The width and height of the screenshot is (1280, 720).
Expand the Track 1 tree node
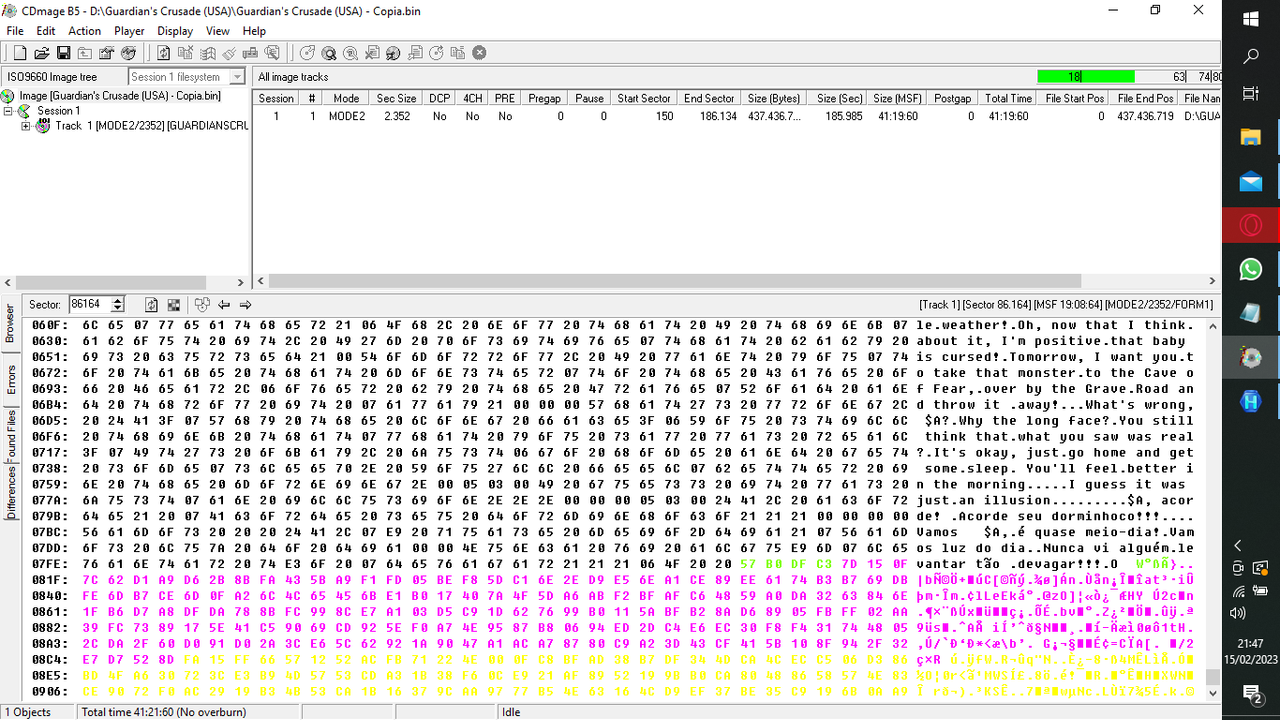point(26,126)
